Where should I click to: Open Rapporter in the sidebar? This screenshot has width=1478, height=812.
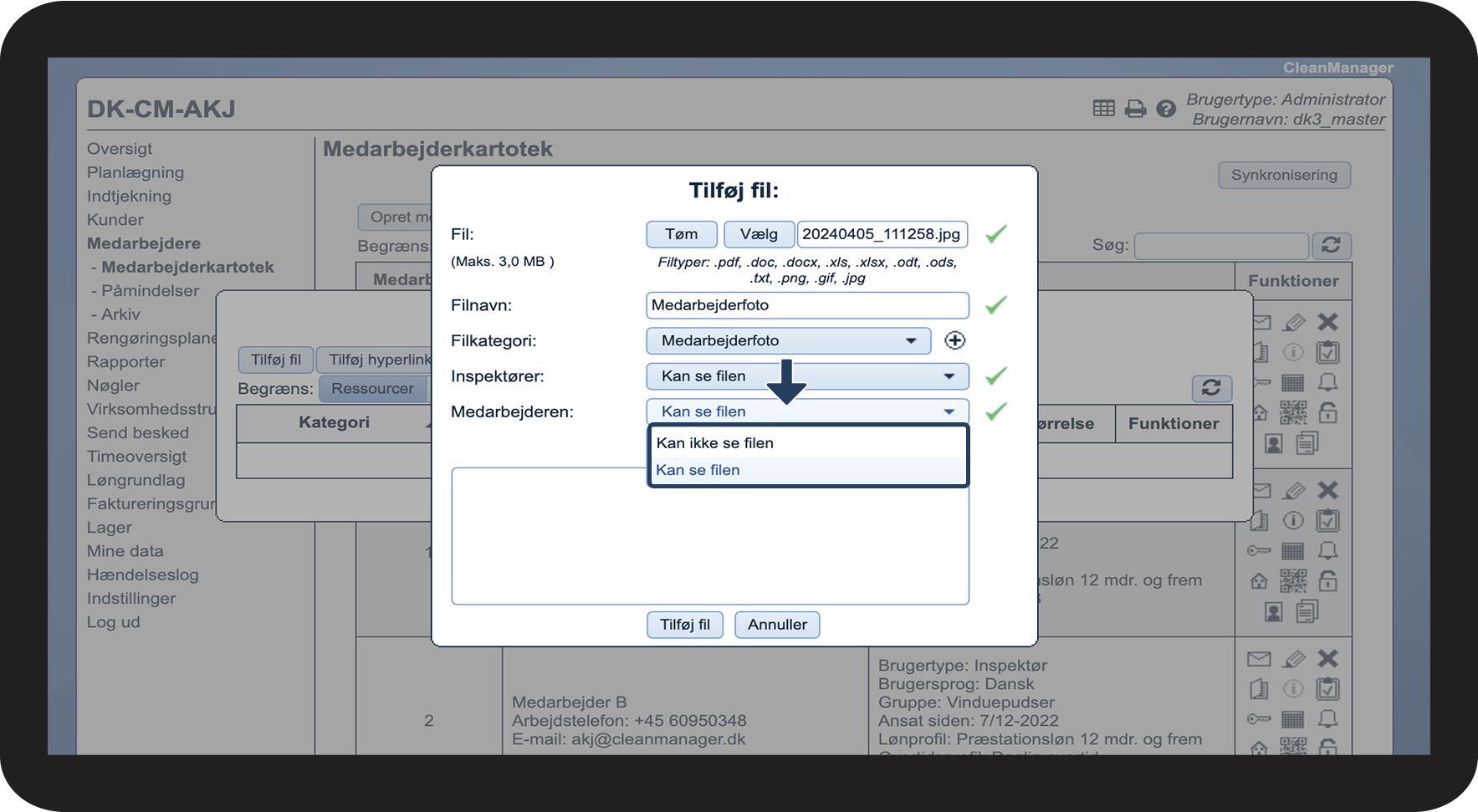click(x=125, y=362)
